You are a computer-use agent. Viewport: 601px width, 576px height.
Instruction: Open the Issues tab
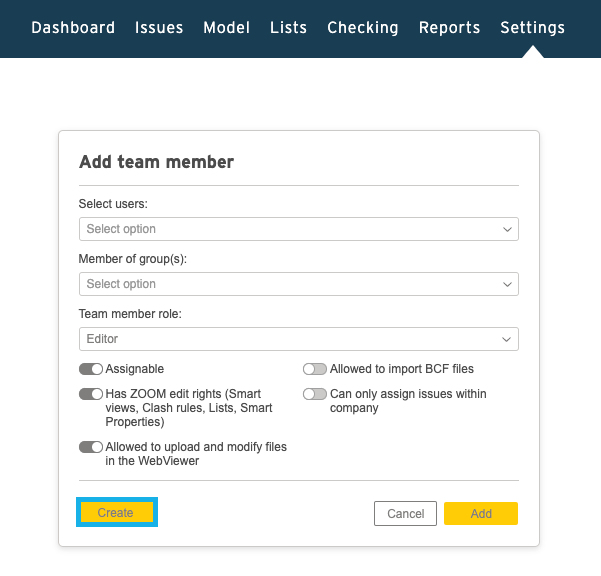[x=159, y=28]
